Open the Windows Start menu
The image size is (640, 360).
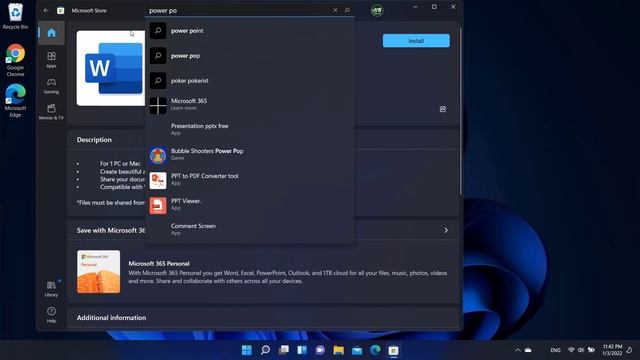pos(247,350)
